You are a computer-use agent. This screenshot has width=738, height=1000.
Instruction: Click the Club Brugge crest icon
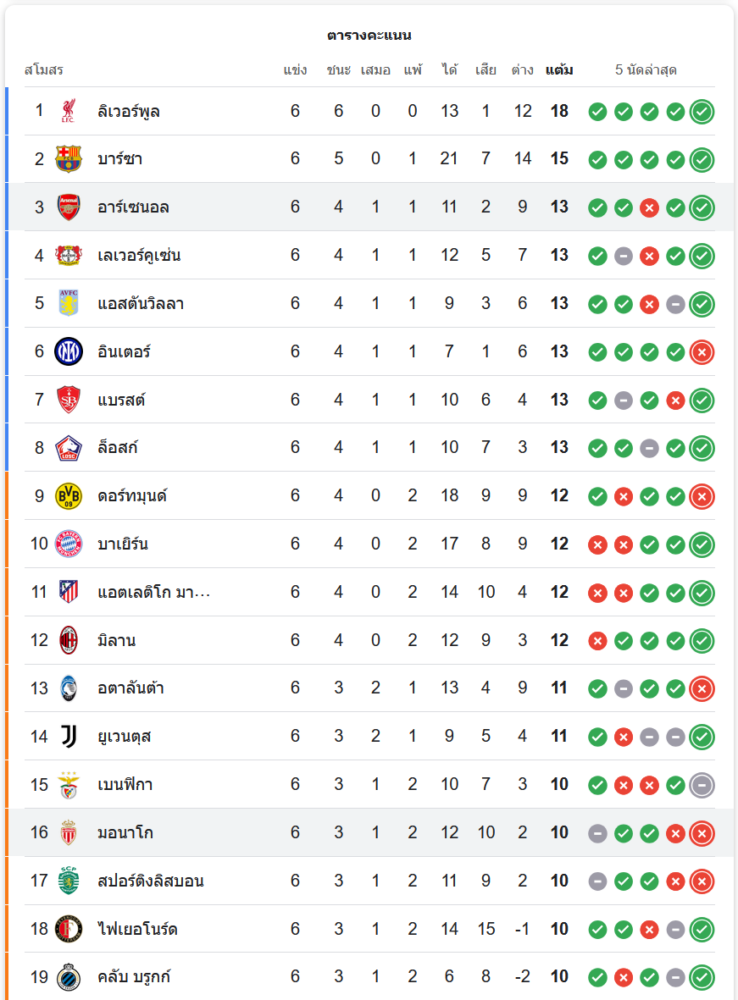pyautogui.click(x=68, y=977)
